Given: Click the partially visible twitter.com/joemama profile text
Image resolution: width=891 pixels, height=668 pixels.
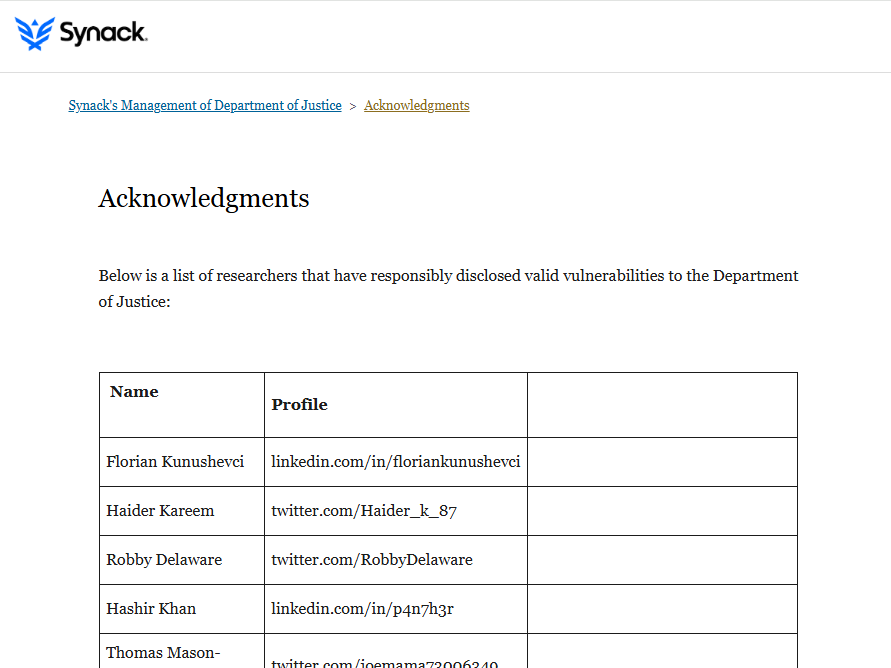Looking at the screenshot, I should click(x=385, y=663).
